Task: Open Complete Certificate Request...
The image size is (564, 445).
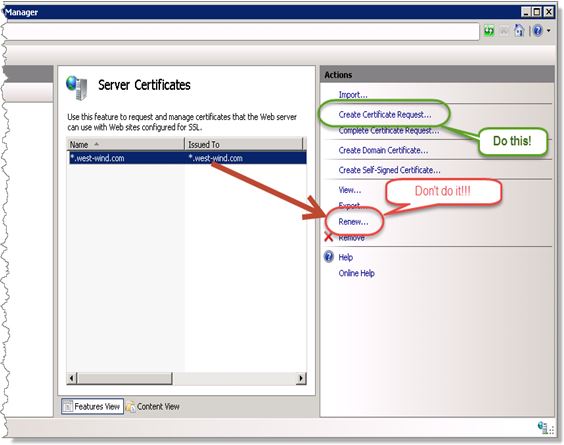Action: pyautogui.click(x=388, y=131)
